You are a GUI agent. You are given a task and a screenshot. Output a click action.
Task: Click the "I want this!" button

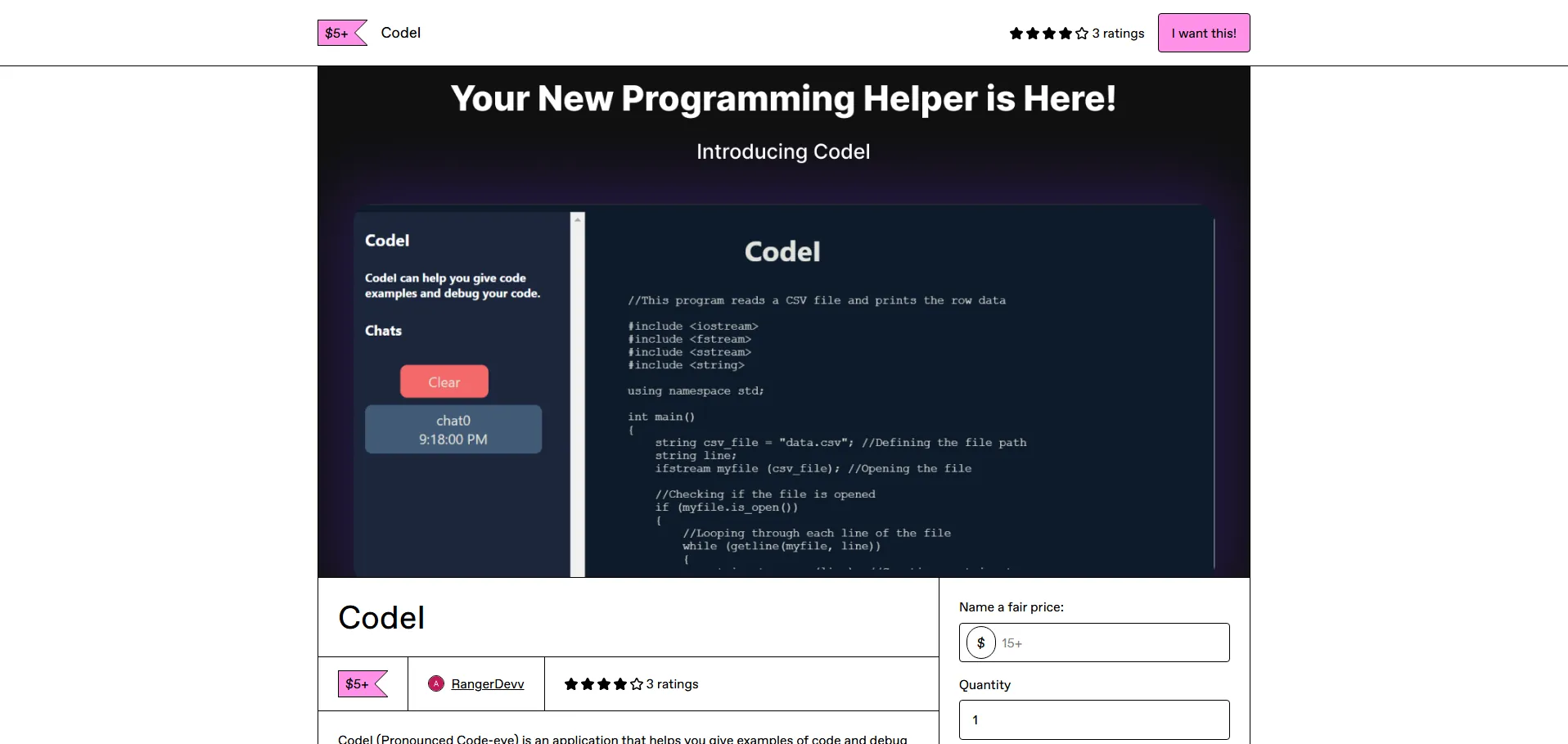click(1203, 33)
